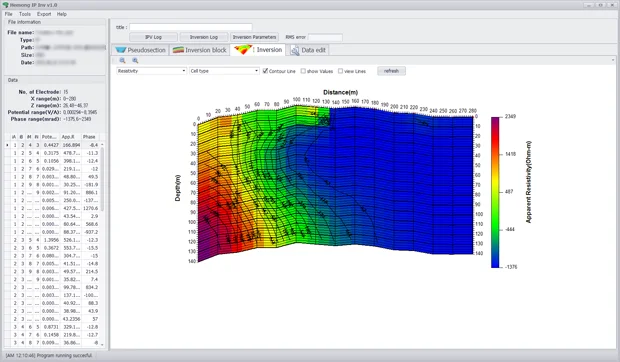Click the table scrollbar up arrow
The width and height of the screenshot is (620, 362).
pyautogui.click(x=102, y=145)
